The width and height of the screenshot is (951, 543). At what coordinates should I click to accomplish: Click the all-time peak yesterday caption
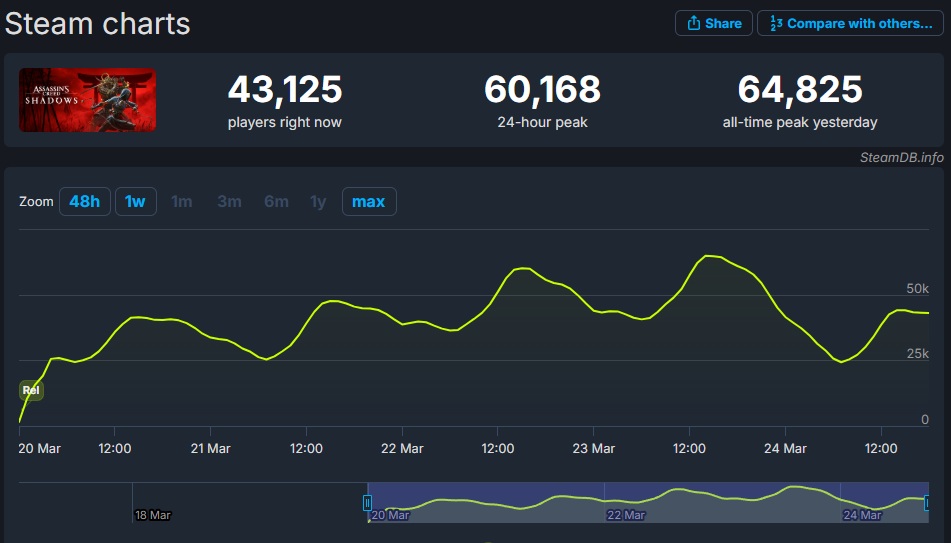(800, 123)
